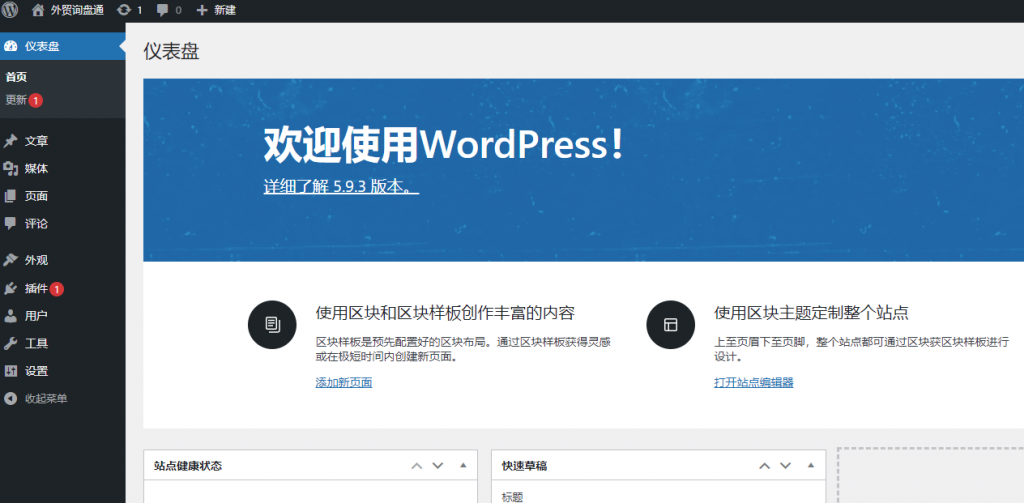Click the 收起菜单 collapse arrow icon
The height and width of the screenshot is (503, 1024).
click(x=10, y=398)
